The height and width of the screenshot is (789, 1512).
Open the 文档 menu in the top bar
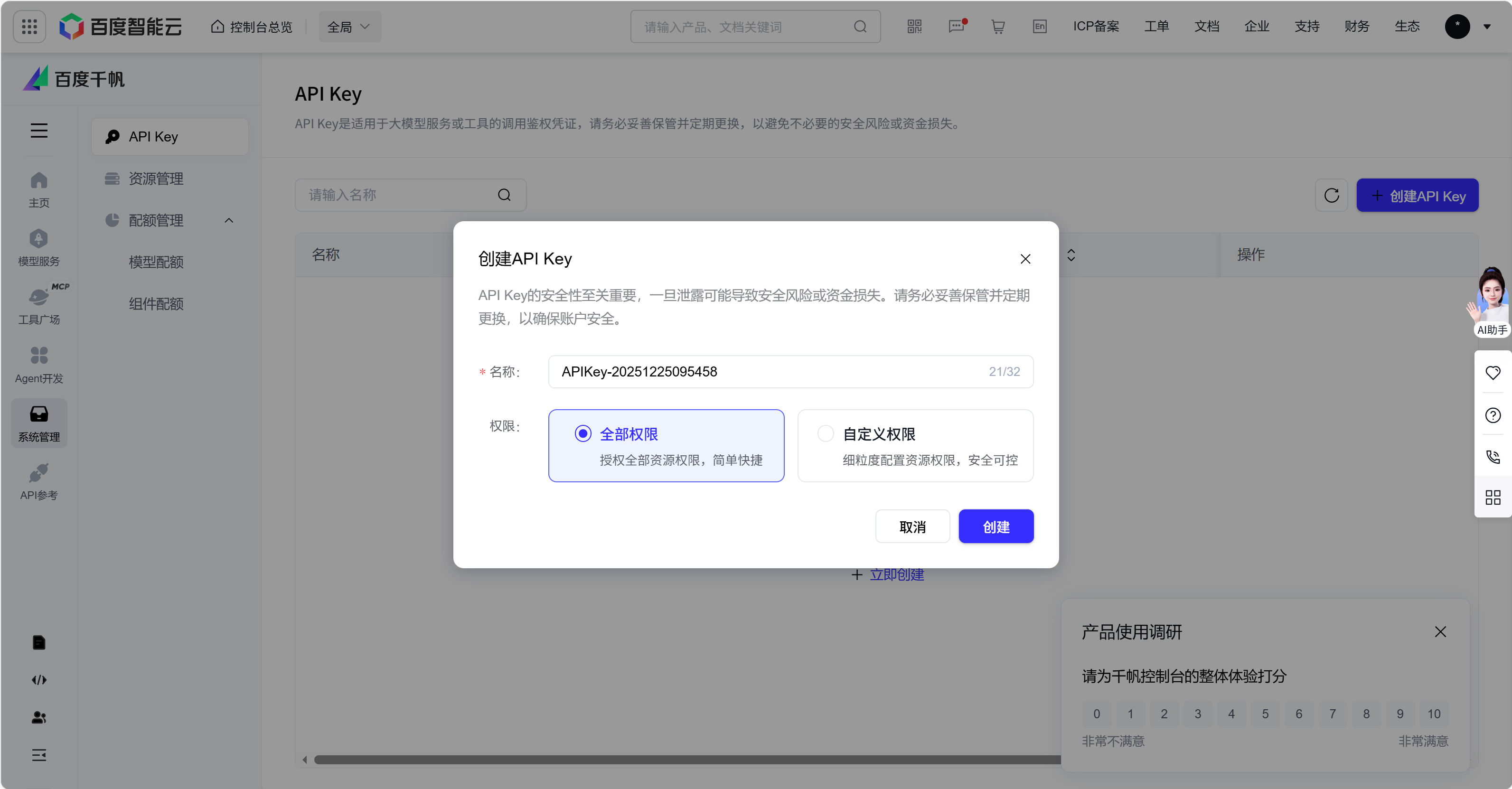tap(1206, 27)
